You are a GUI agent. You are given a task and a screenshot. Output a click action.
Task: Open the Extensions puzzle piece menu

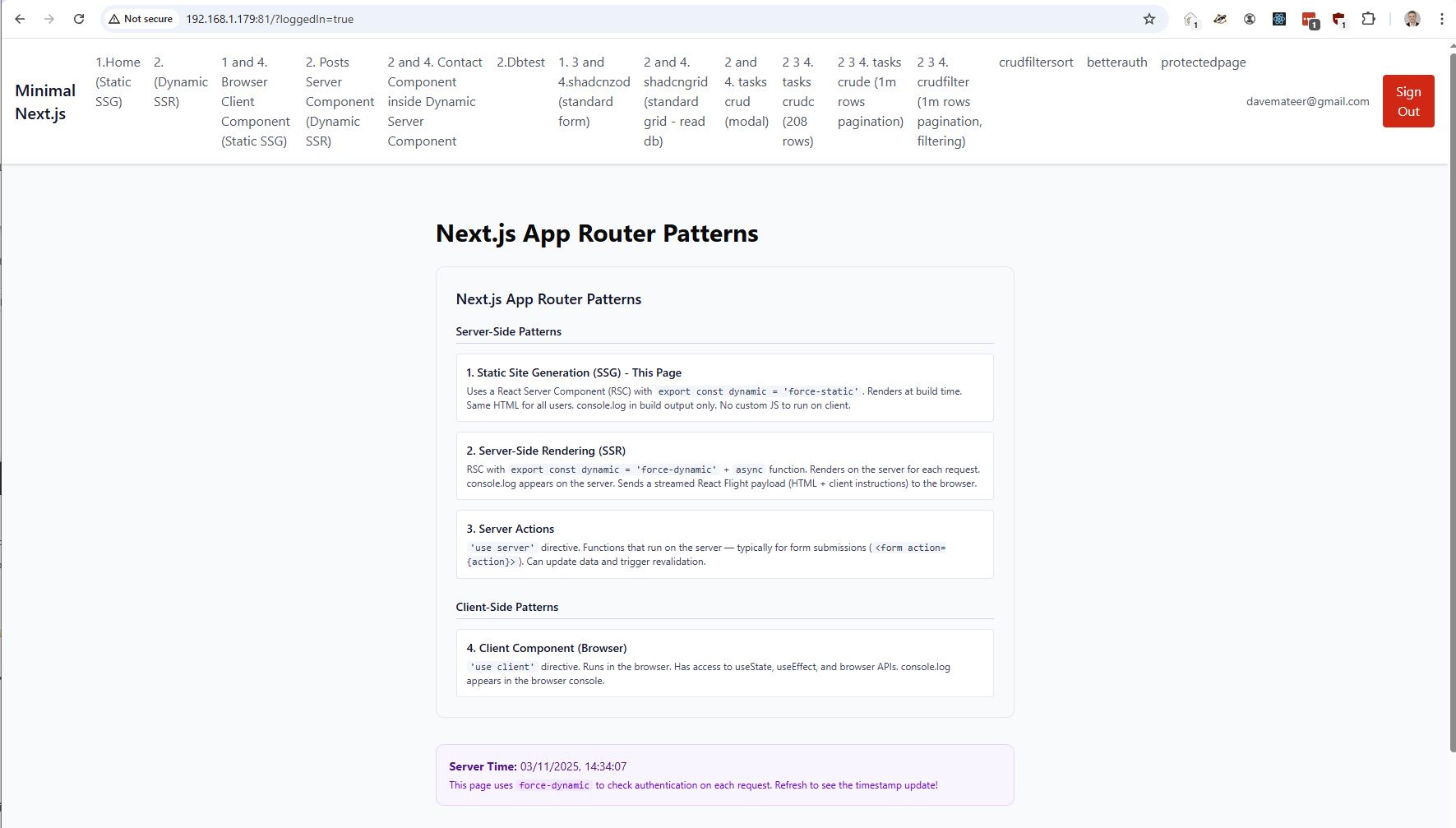tap(1368, 19)
